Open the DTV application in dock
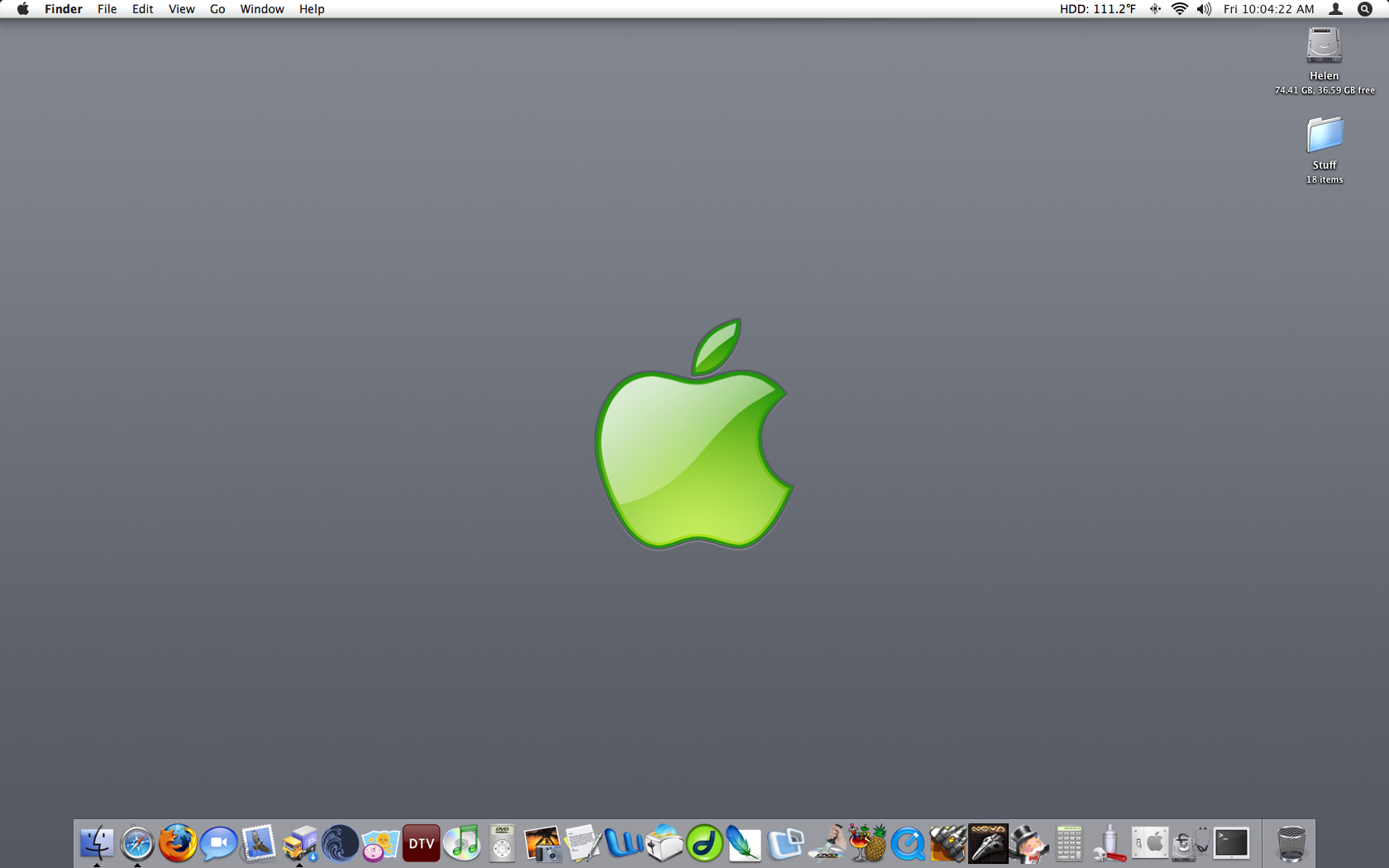The height and width of the screenshot is (868, 1389). click(421, 843)
